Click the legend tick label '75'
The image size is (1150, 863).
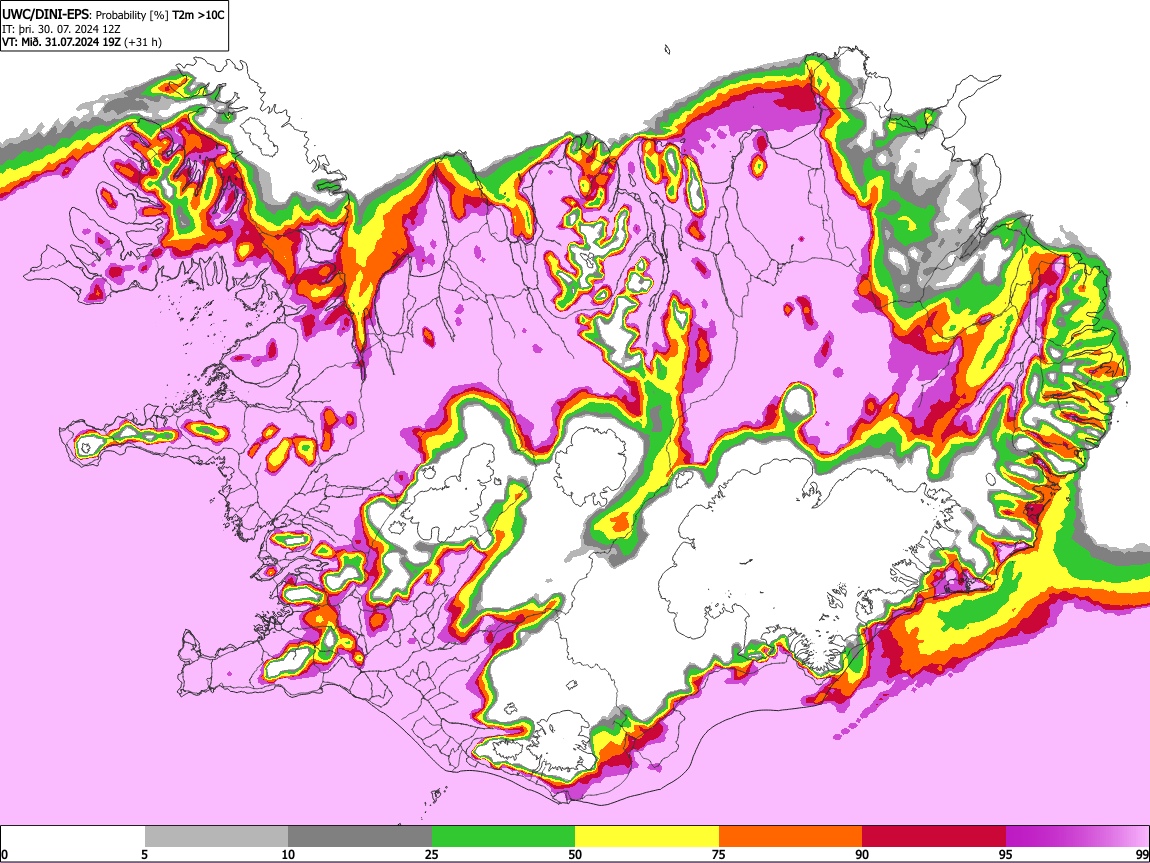[719, 854]
